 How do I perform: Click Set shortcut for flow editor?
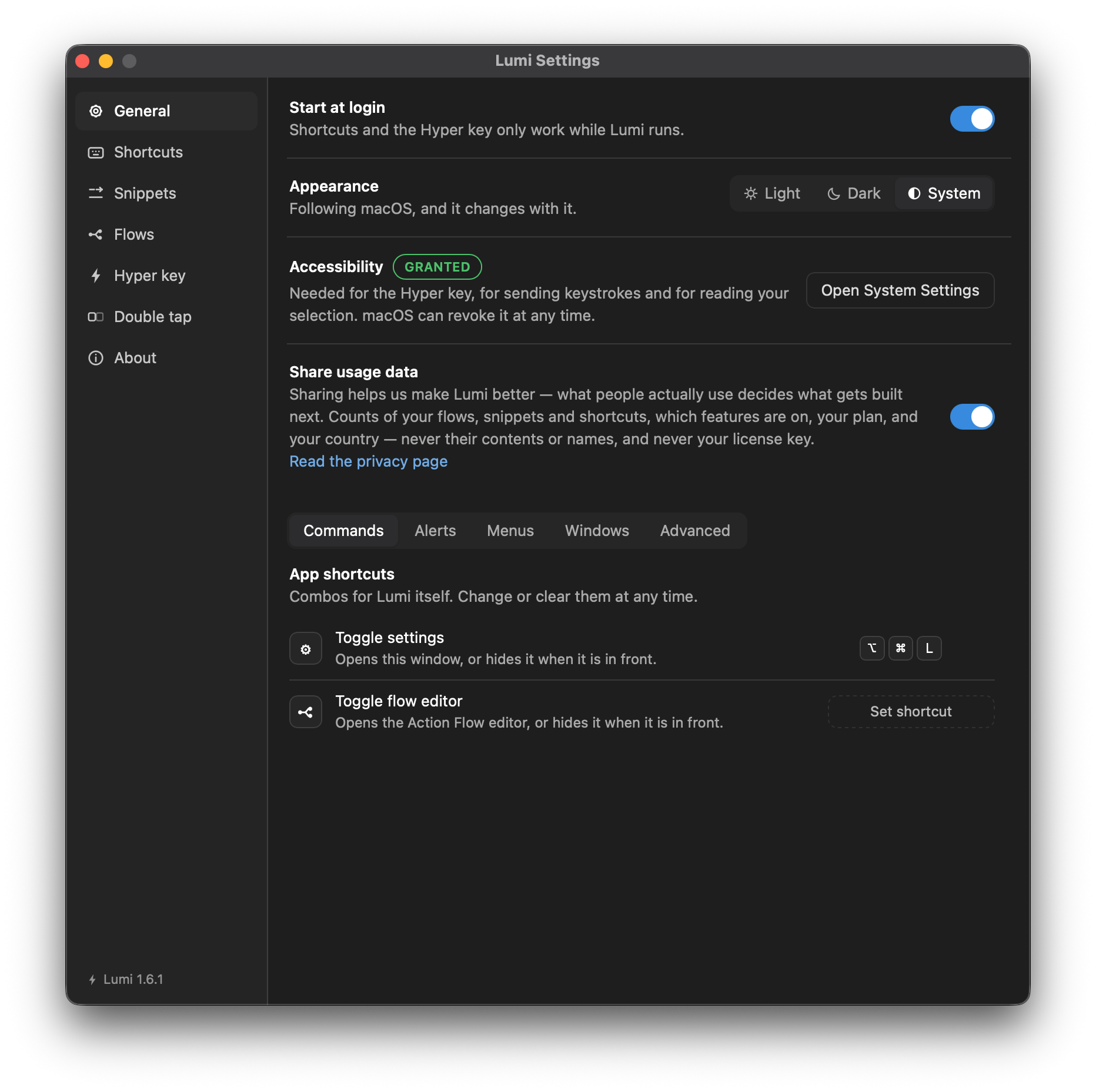click(911, 712)
